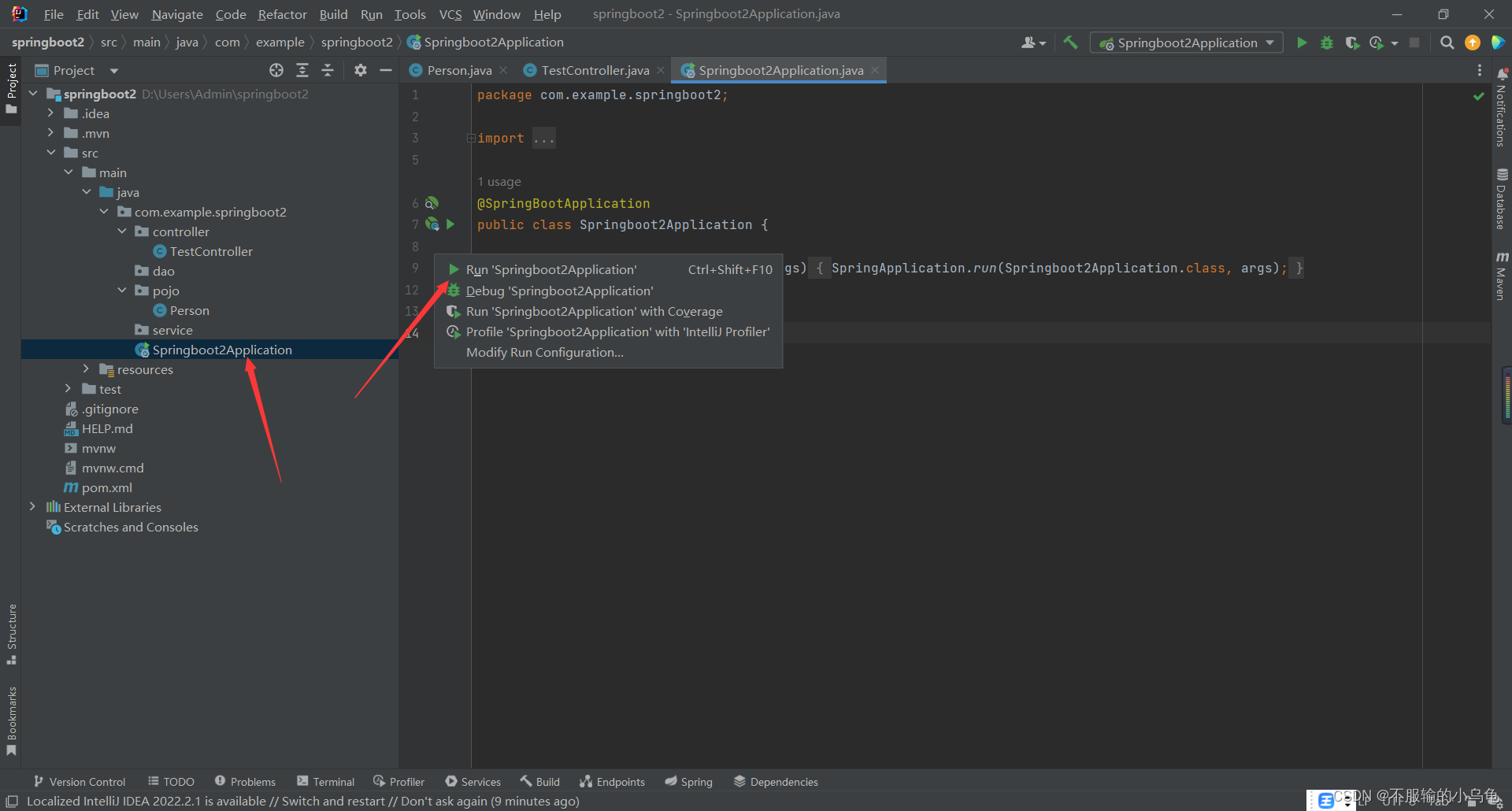Viewport: 1512px width, 811px height.
Task: Choose Debug 'Springboot2Application' menu entry
Action: [609, 291]
